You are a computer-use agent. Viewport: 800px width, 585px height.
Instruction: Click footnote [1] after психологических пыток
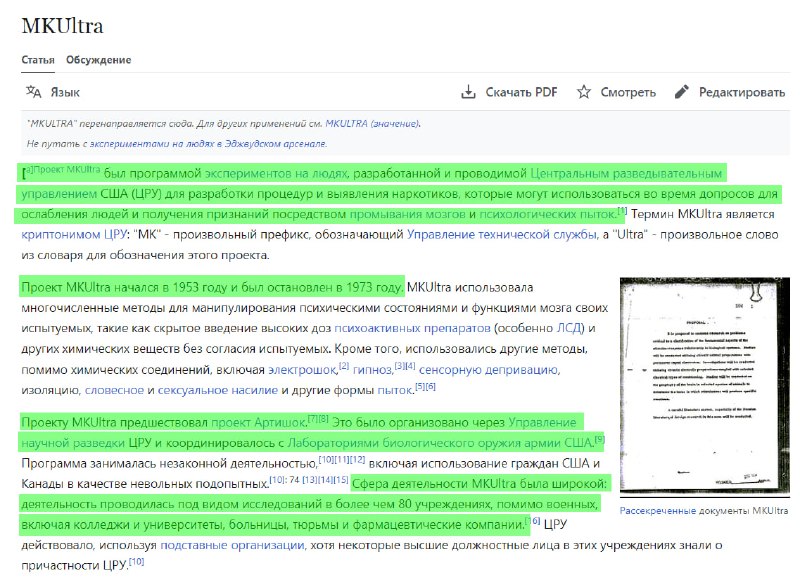pos(621,210)
